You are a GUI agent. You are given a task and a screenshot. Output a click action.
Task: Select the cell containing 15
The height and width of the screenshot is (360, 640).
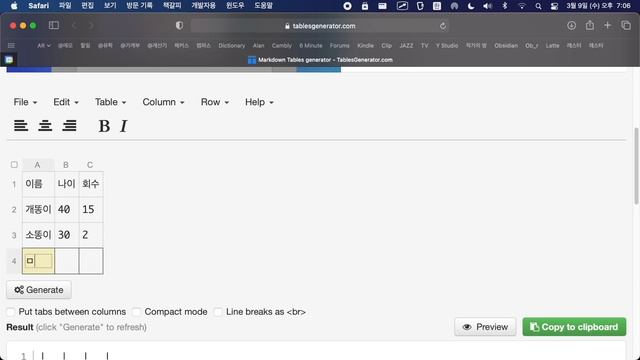tap(91, 209)
